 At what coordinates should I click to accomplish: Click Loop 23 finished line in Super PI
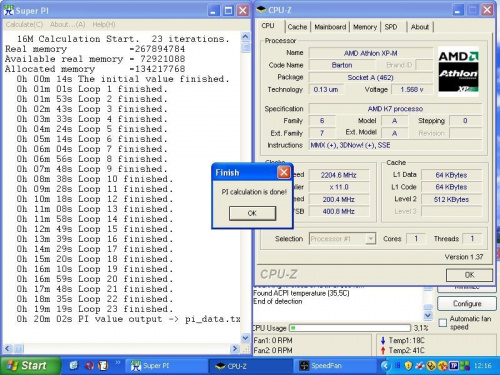point(95,309)
